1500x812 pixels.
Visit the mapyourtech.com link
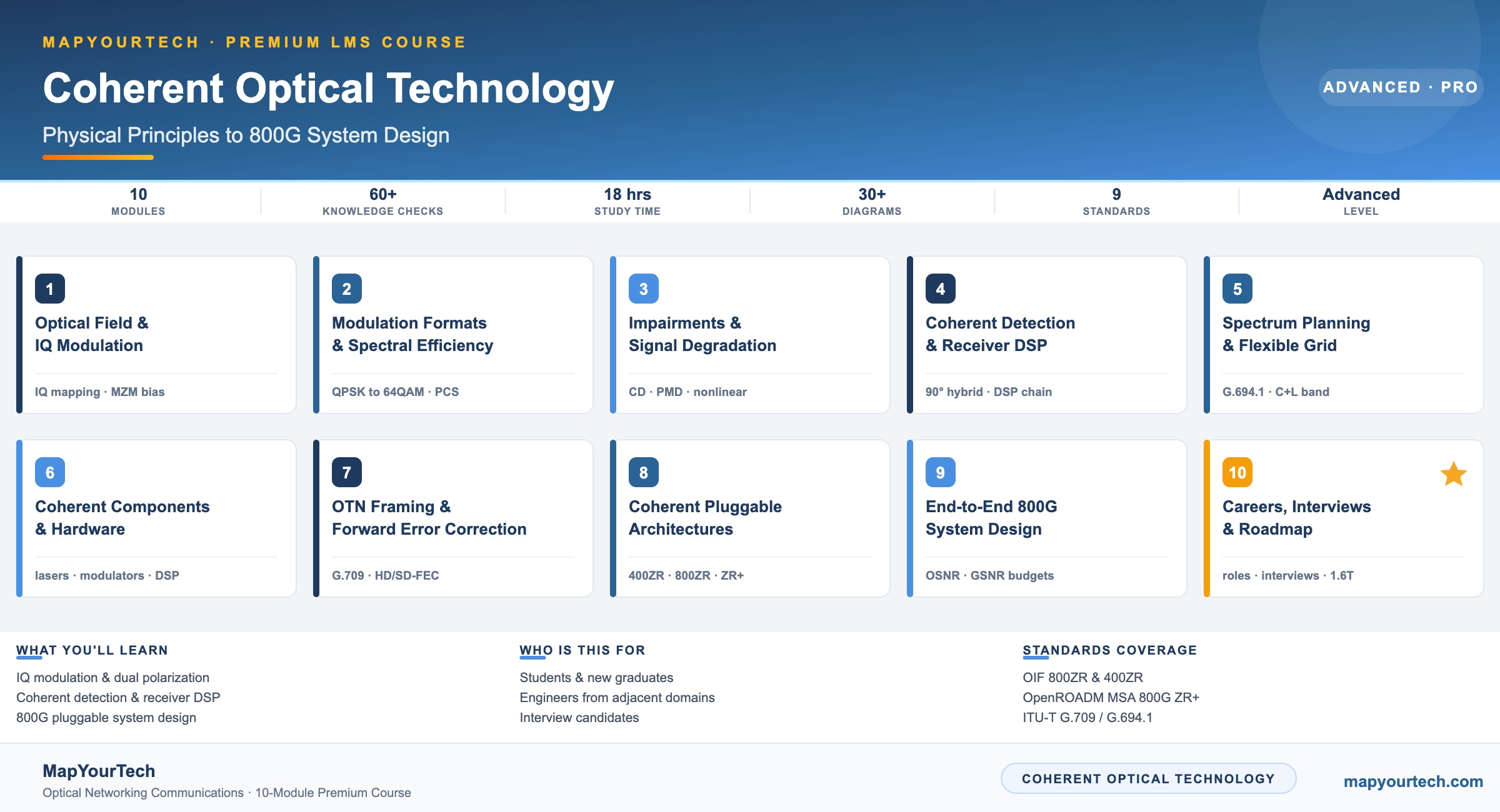click(x=1413, y=781)
